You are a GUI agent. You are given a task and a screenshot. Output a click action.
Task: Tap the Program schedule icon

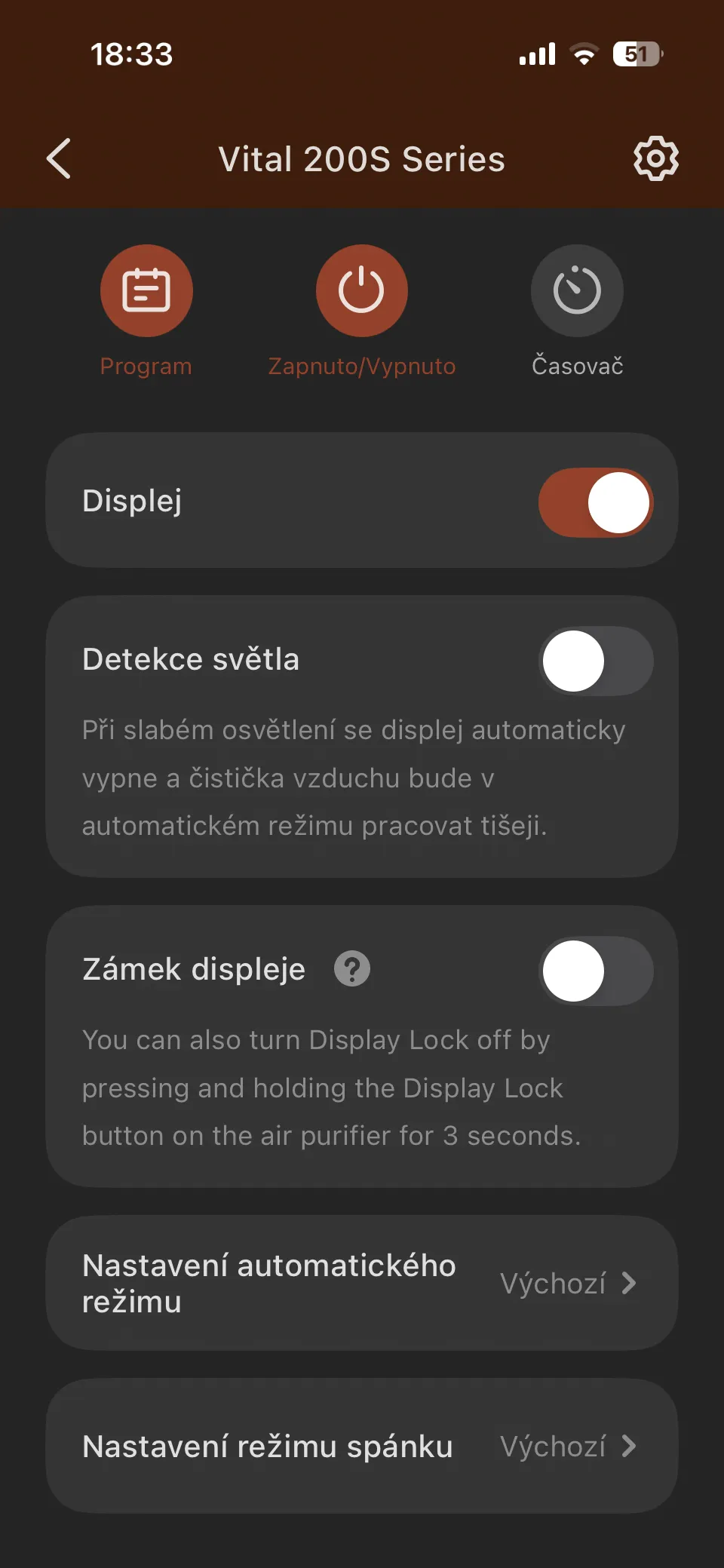pyautogui.click(x=146, y=290)
